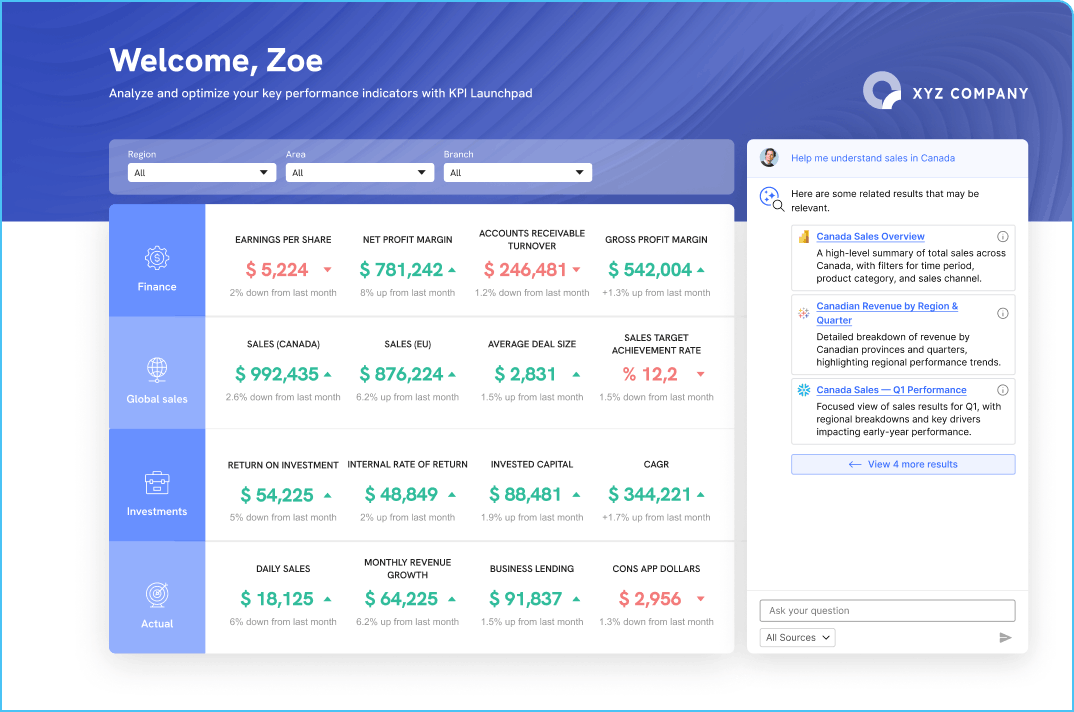Image resolution: width=1074 pixels, height=712 pixels.
Task: Open the Canada Sales Overview result
Action: 869,236
